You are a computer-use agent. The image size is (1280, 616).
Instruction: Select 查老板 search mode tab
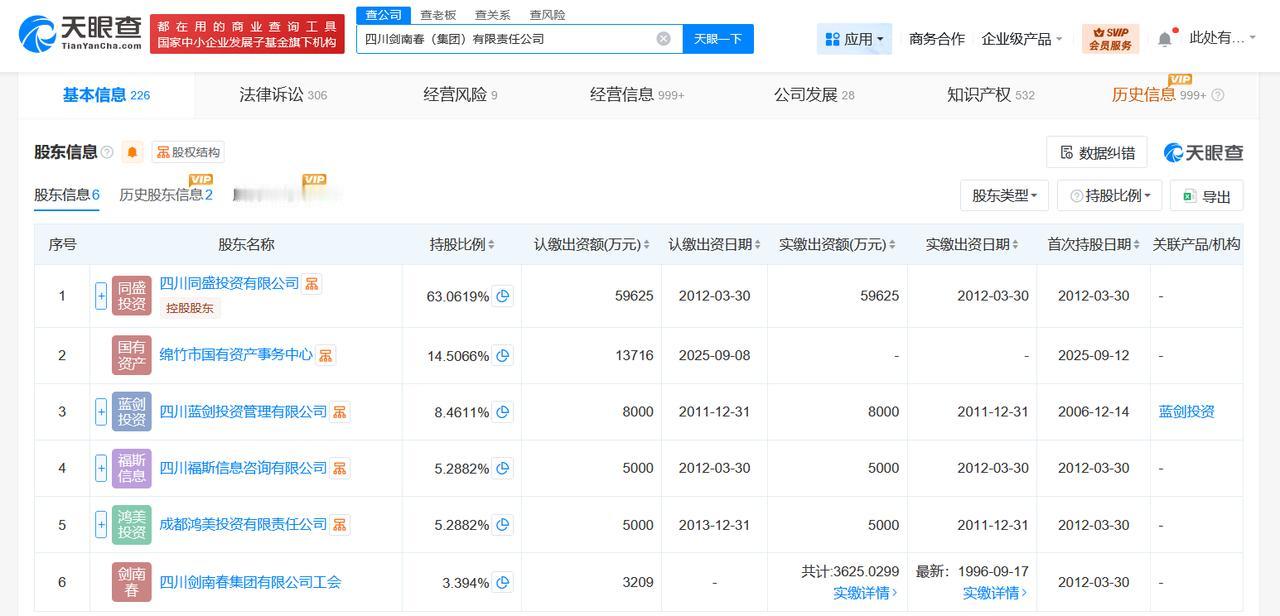438,15
